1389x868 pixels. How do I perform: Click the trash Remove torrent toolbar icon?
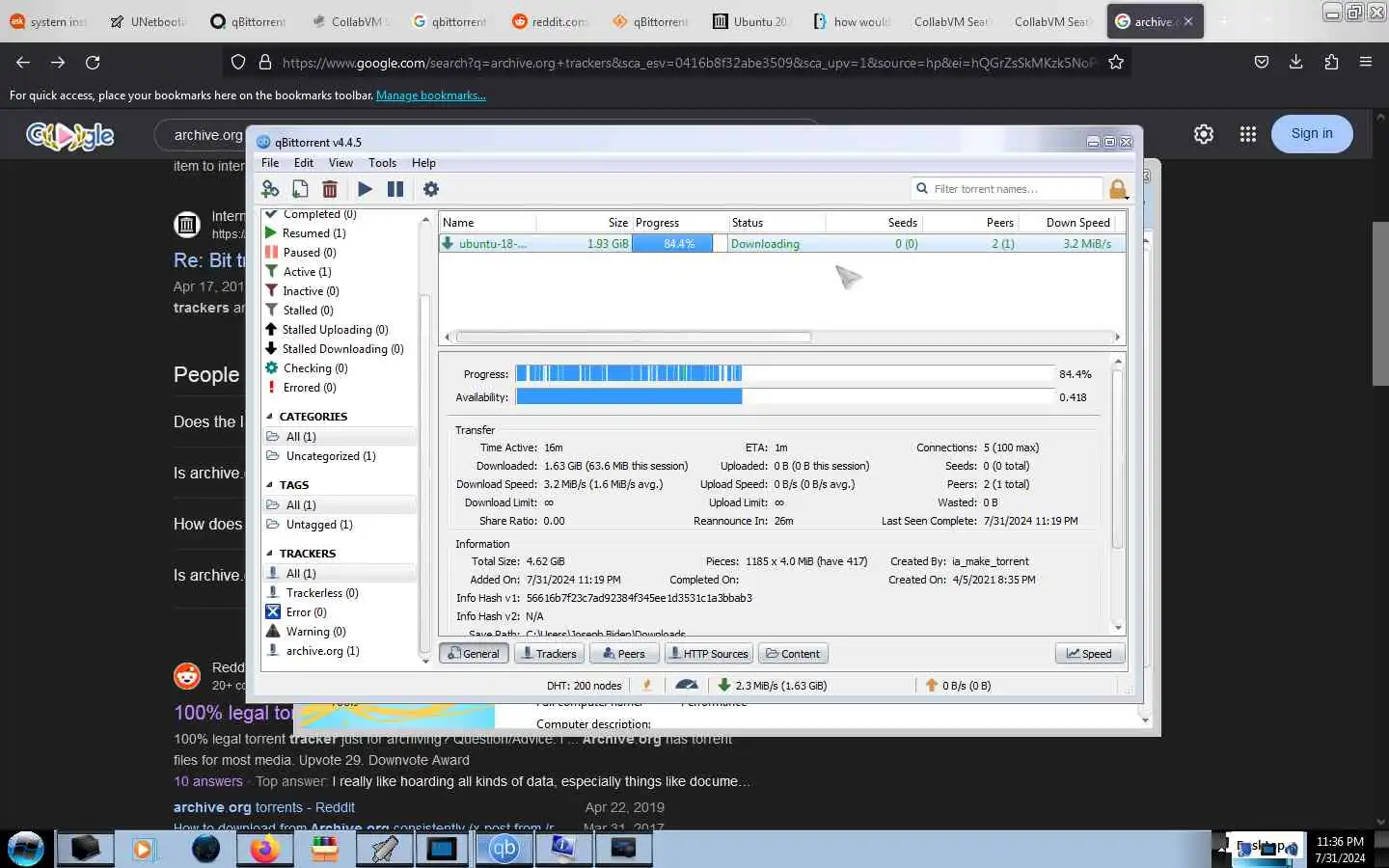click(x=330, y=189)
